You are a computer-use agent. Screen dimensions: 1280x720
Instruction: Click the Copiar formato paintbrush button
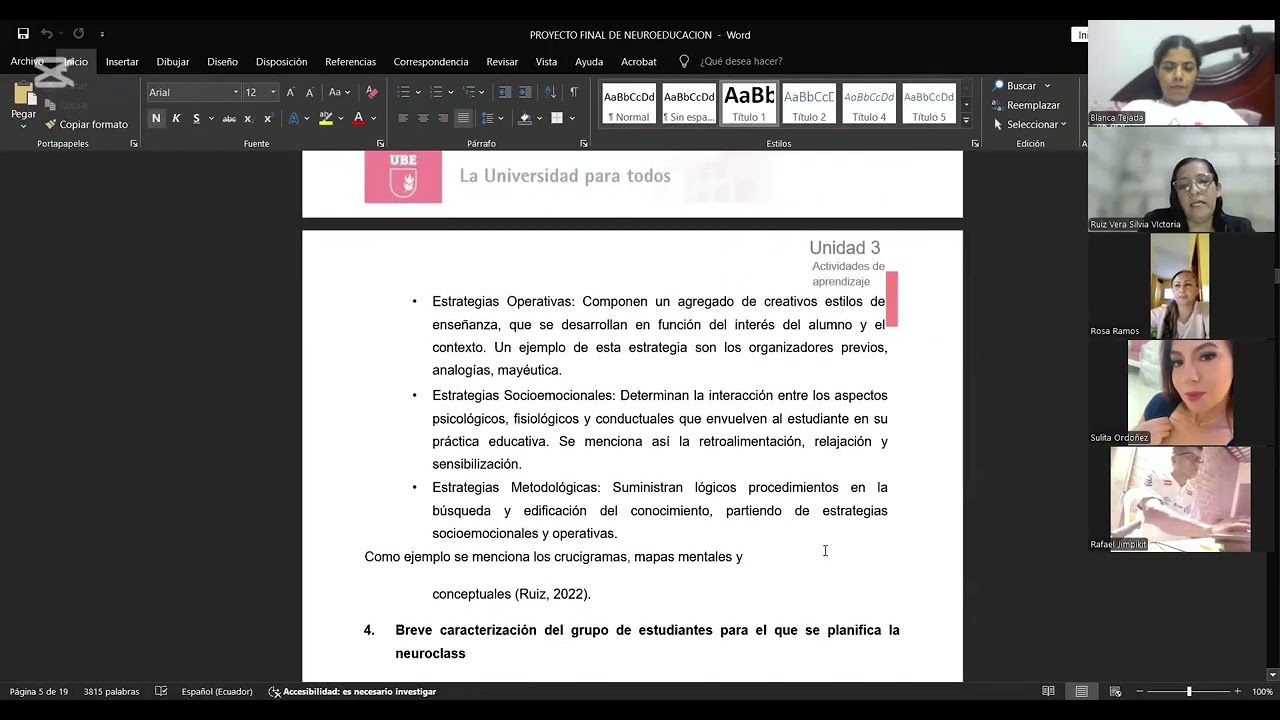point(86,124)
